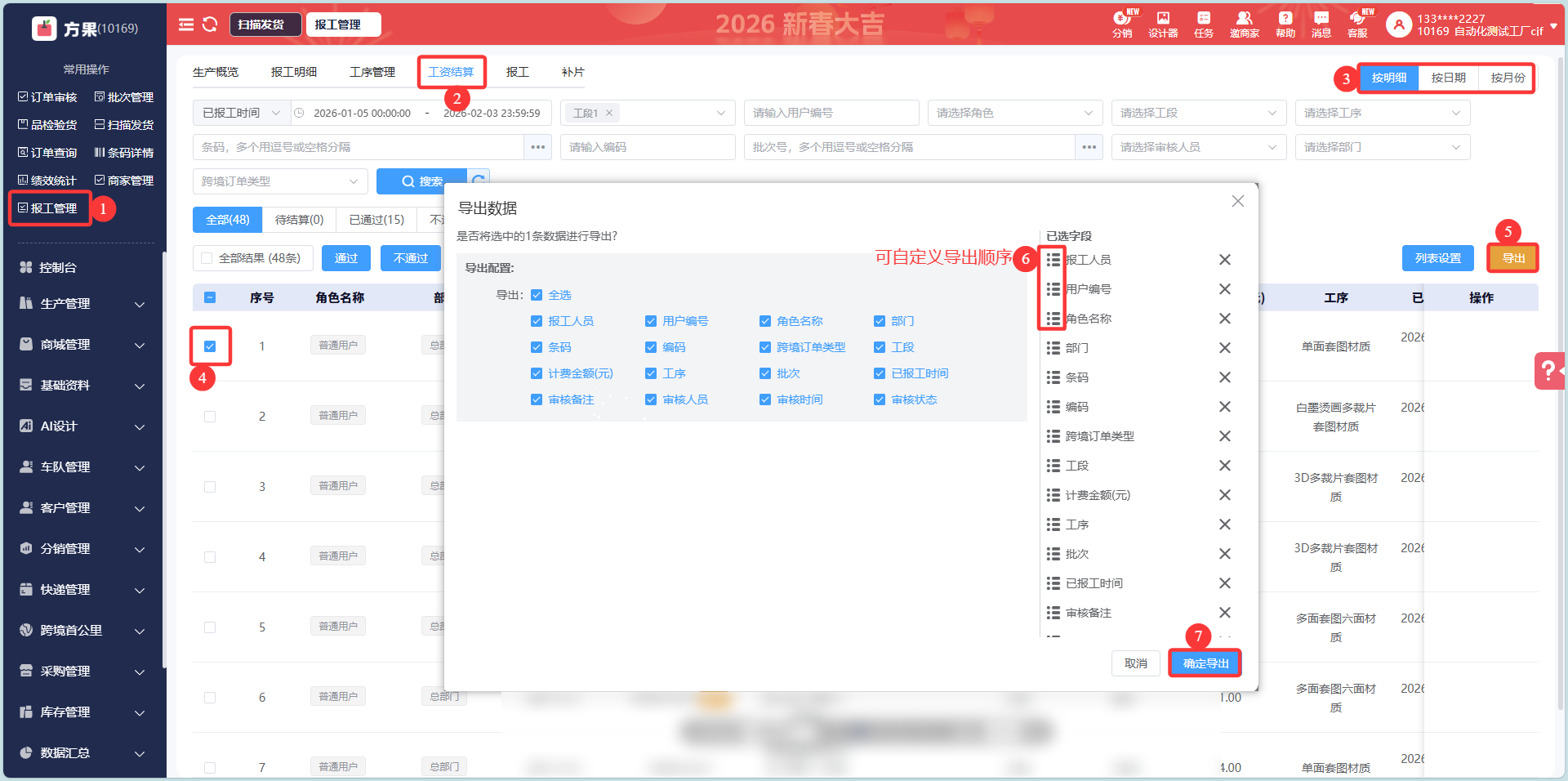Remove 角色名称 from selected fields

coord(1225,319)
